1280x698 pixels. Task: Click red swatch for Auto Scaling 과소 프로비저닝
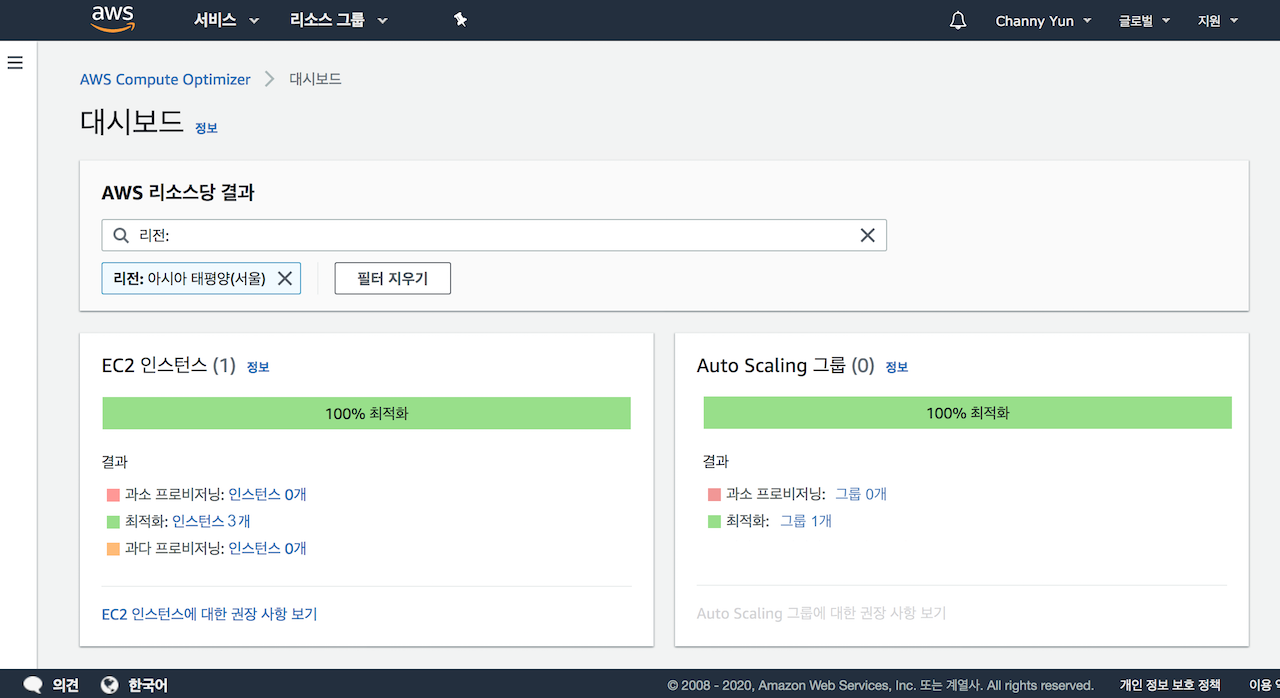click(713, 494)
